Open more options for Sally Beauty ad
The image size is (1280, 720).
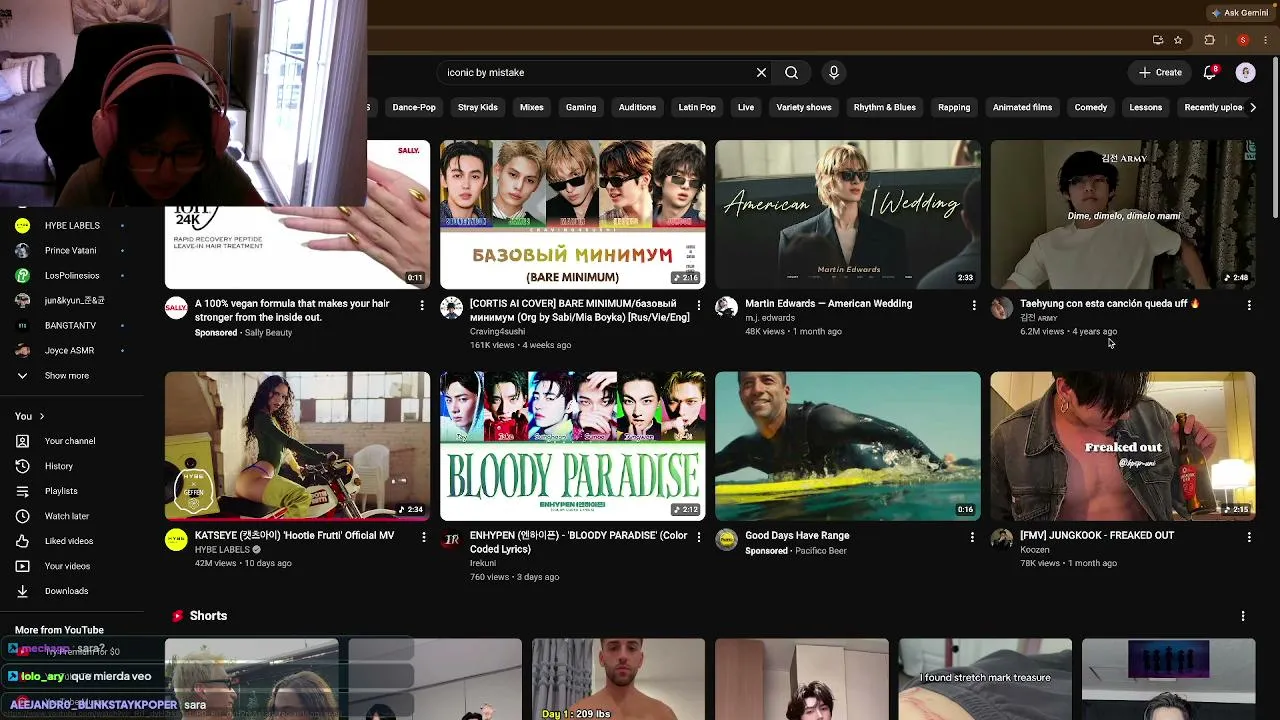tap(422, 305)
